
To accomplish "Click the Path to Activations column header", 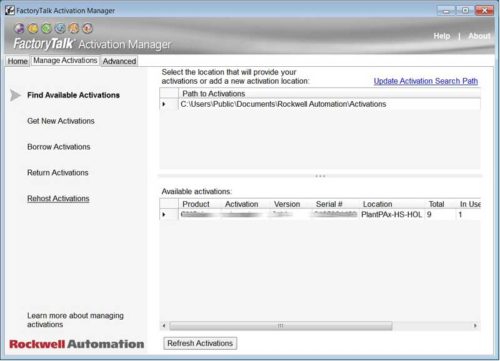I will tap(329, 93).
